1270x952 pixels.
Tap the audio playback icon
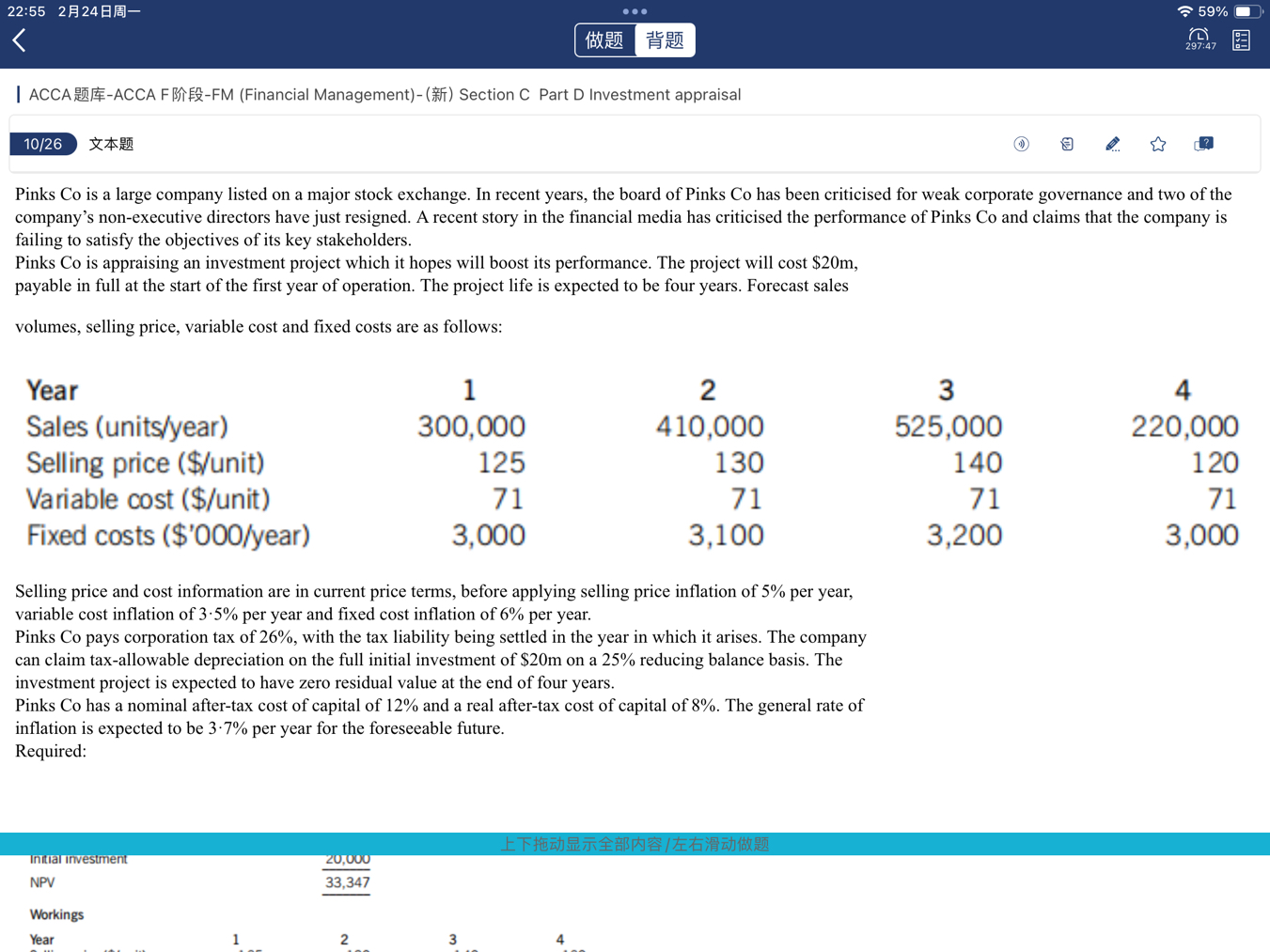[1021, 144]
